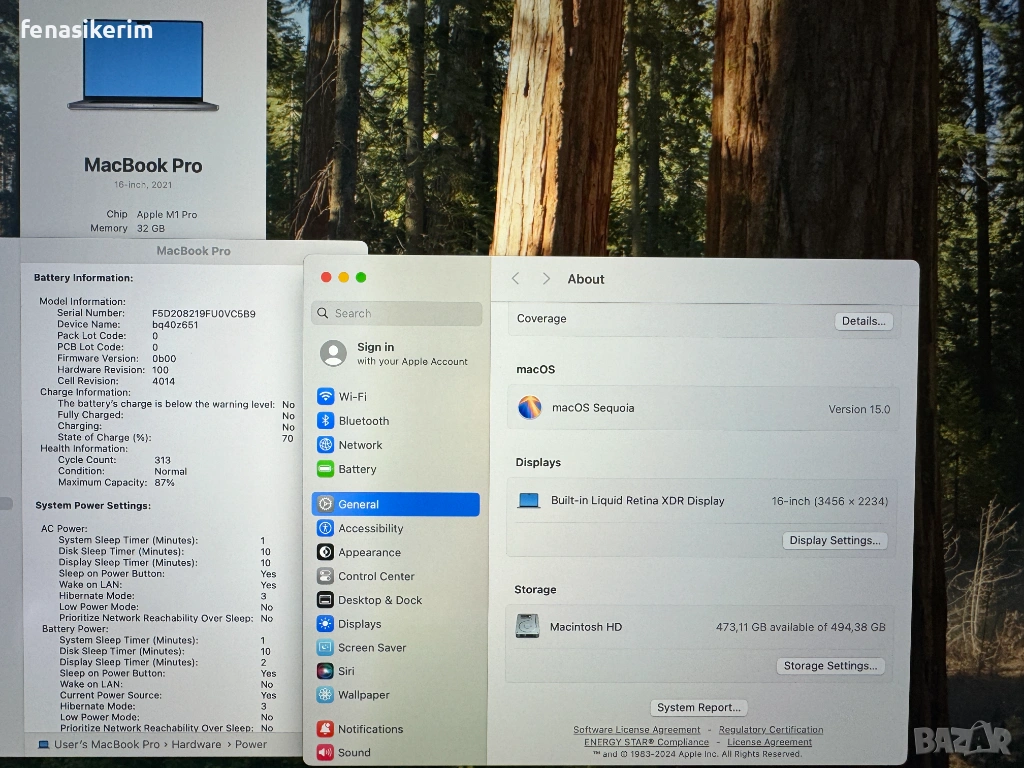1024x768 pixels.
Task: Select Desktop & Dock in the sidebar
Action: 380,600
